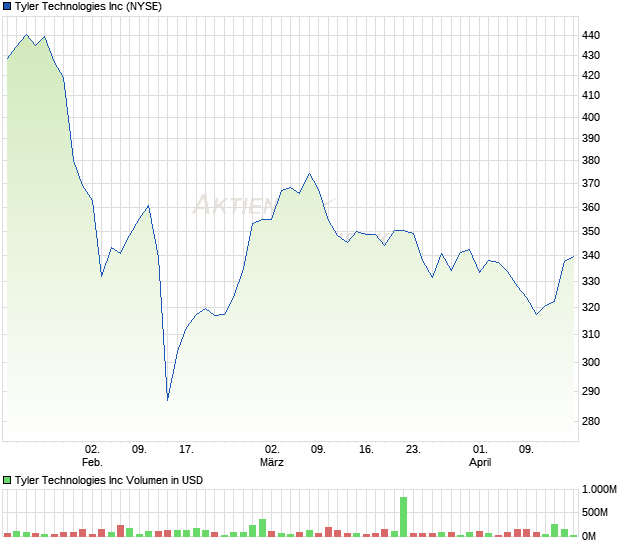Click the 340 price axis label

point(591,255)
